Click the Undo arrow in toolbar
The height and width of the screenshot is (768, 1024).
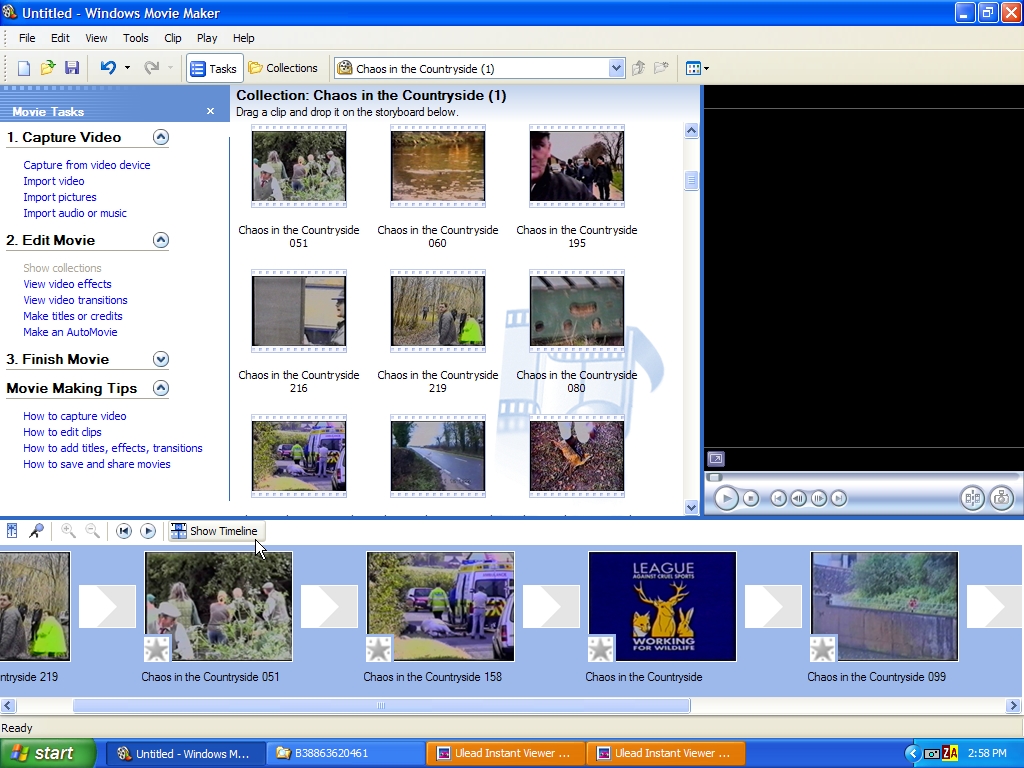tap(108, 68)
